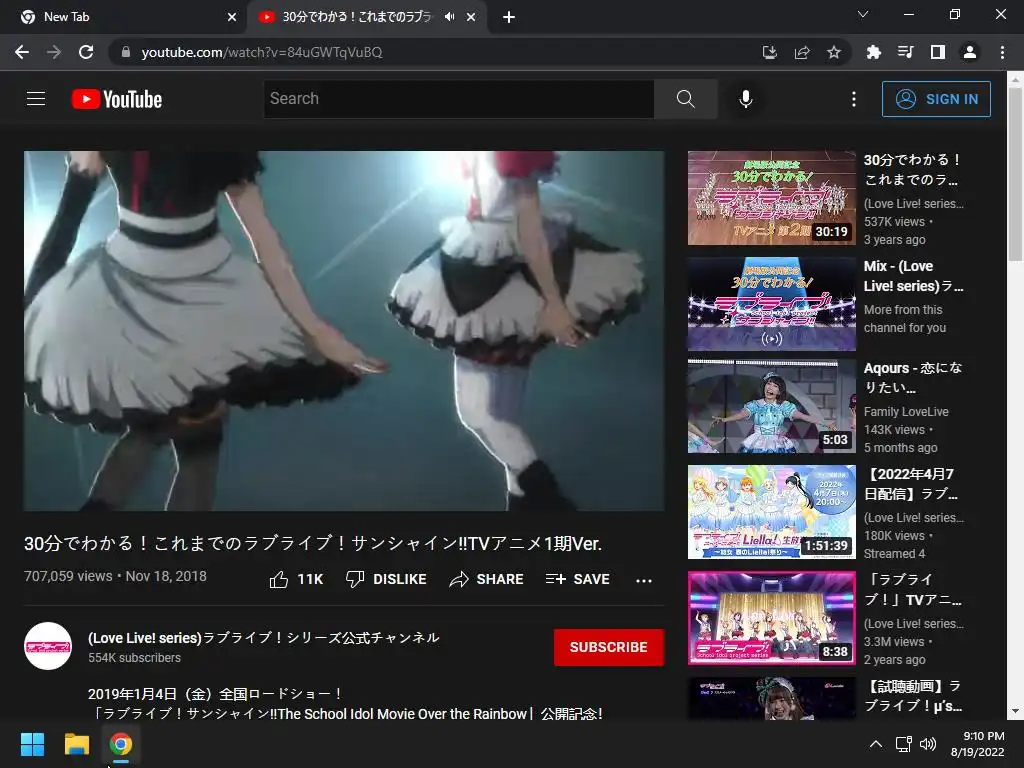
Task: Like the video (11K thumbs up)
Action: click(296, 579)
